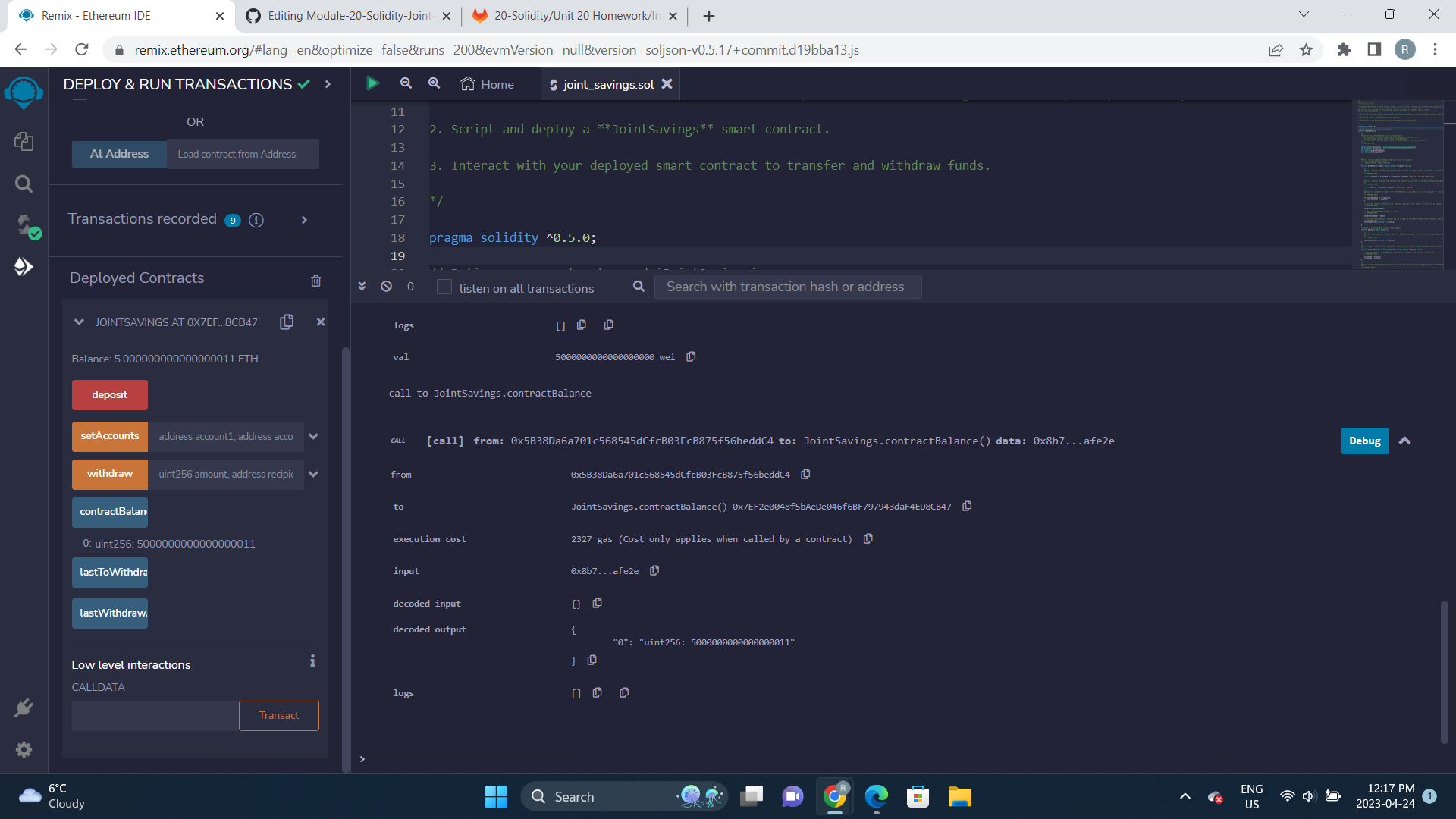The height and width of the screenshot is (819, 1456).
Task: Switch to the Home tab in the editor
Action: pos(488,84)
